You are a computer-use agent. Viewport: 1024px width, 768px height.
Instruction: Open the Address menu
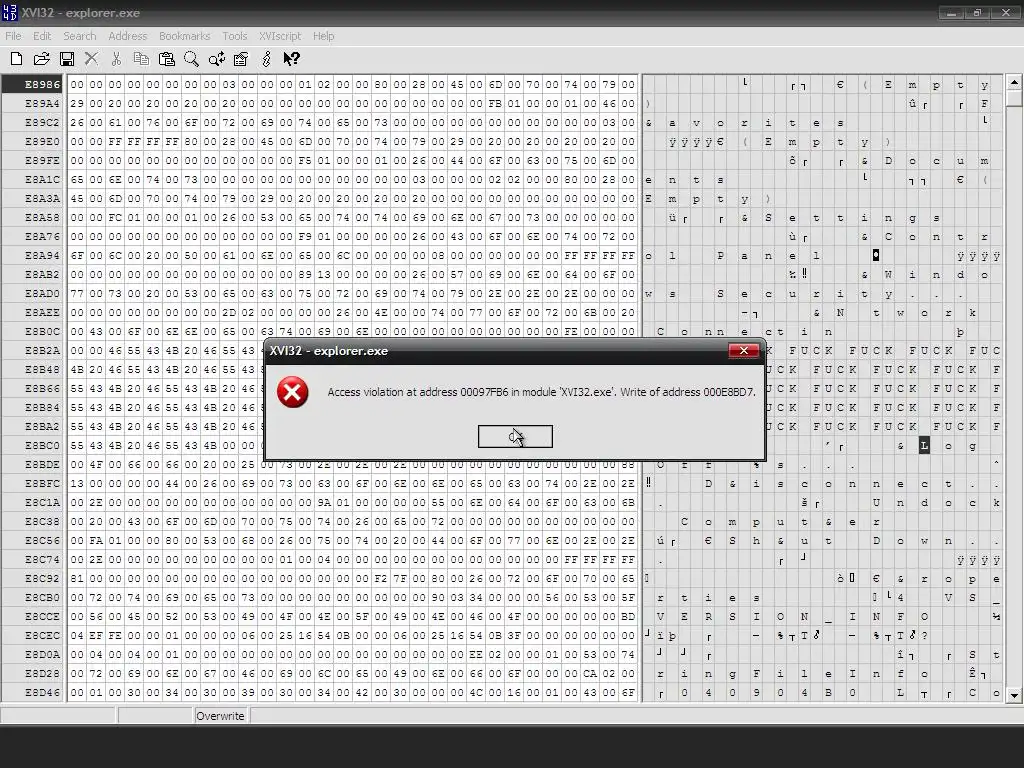(127, 36)
